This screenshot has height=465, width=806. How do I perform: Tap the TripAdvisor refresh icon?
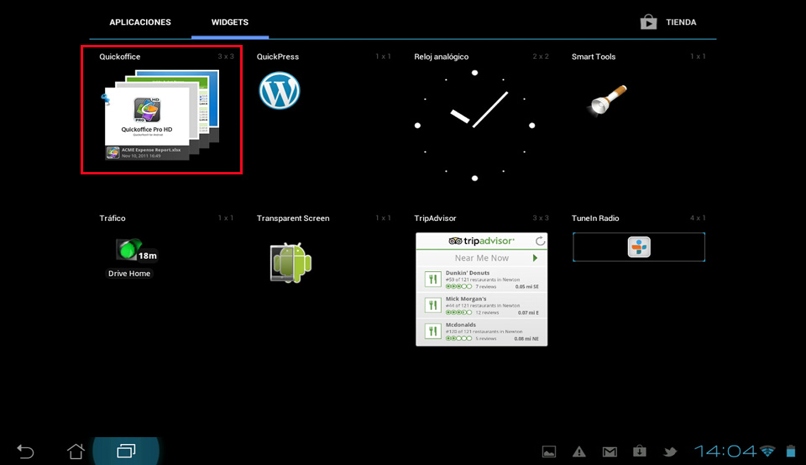click(540, 240)
